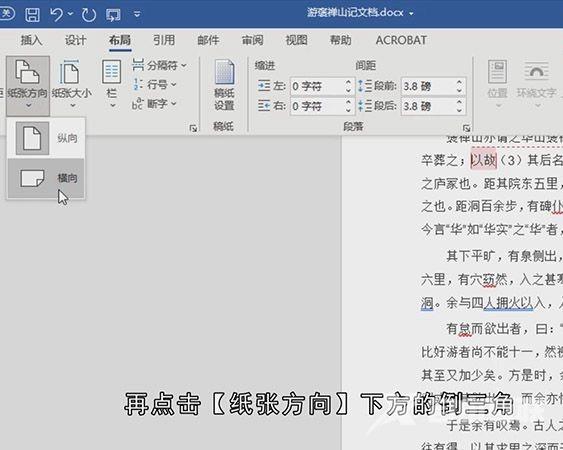Click the Save icon in title bar
Image resolution: width=563 pixels, height=450 pixels.
tap(32, 15)
